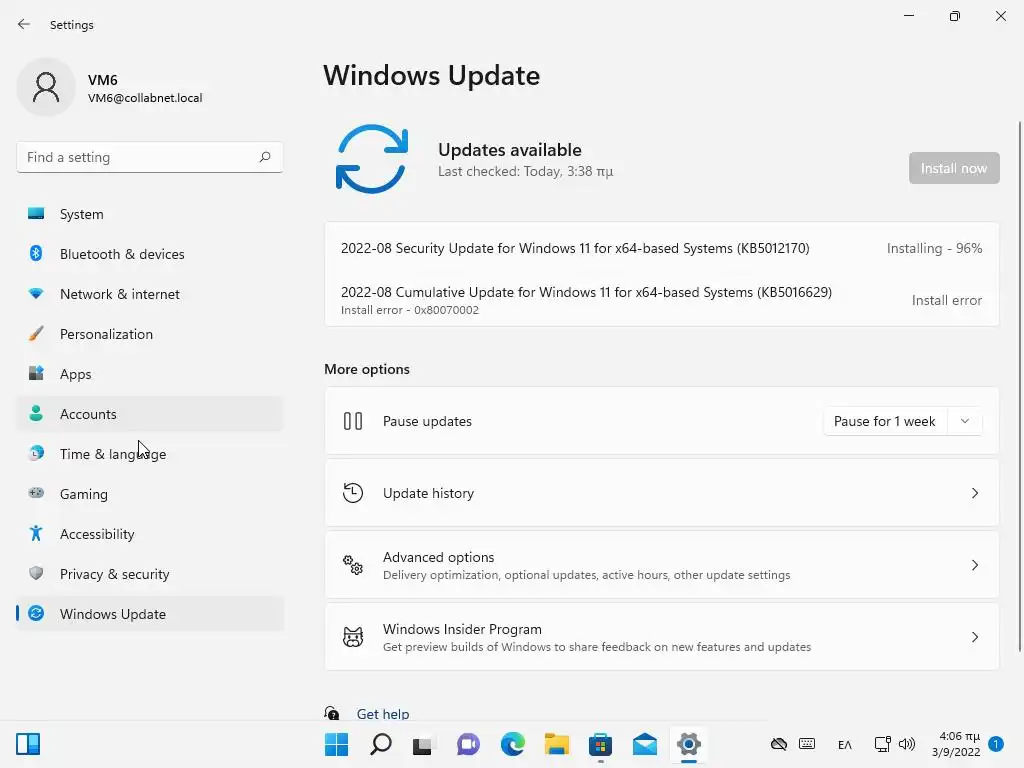The height and width of the screenshot is (768, 1024).
Task: Expand Update history chevron
Action: [974, 493]
